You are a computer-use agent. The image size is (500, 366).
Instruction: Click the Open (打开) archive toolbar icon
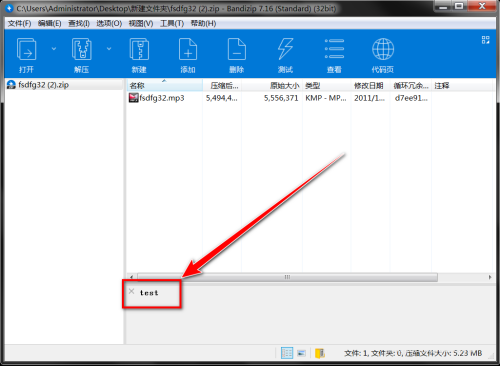tap(26, 49)
